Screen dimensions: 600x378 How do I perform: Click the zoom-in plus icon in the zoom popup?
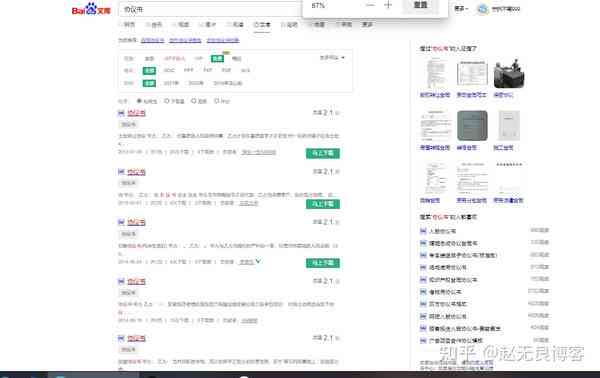[x=388, y=5]
